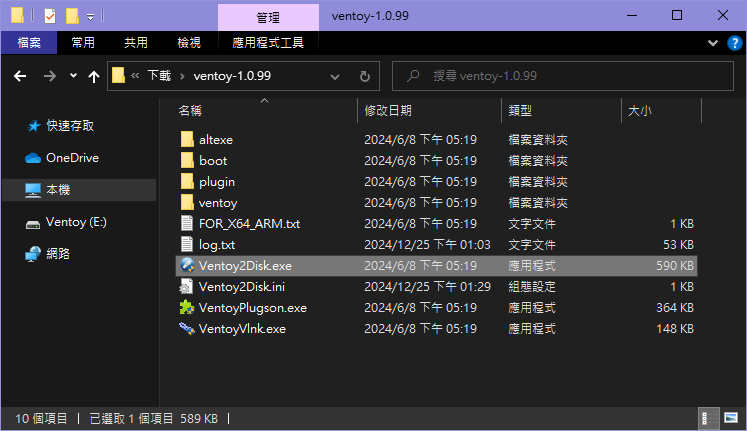Sort by 大小 (Size) column header

tap(640, 111)
